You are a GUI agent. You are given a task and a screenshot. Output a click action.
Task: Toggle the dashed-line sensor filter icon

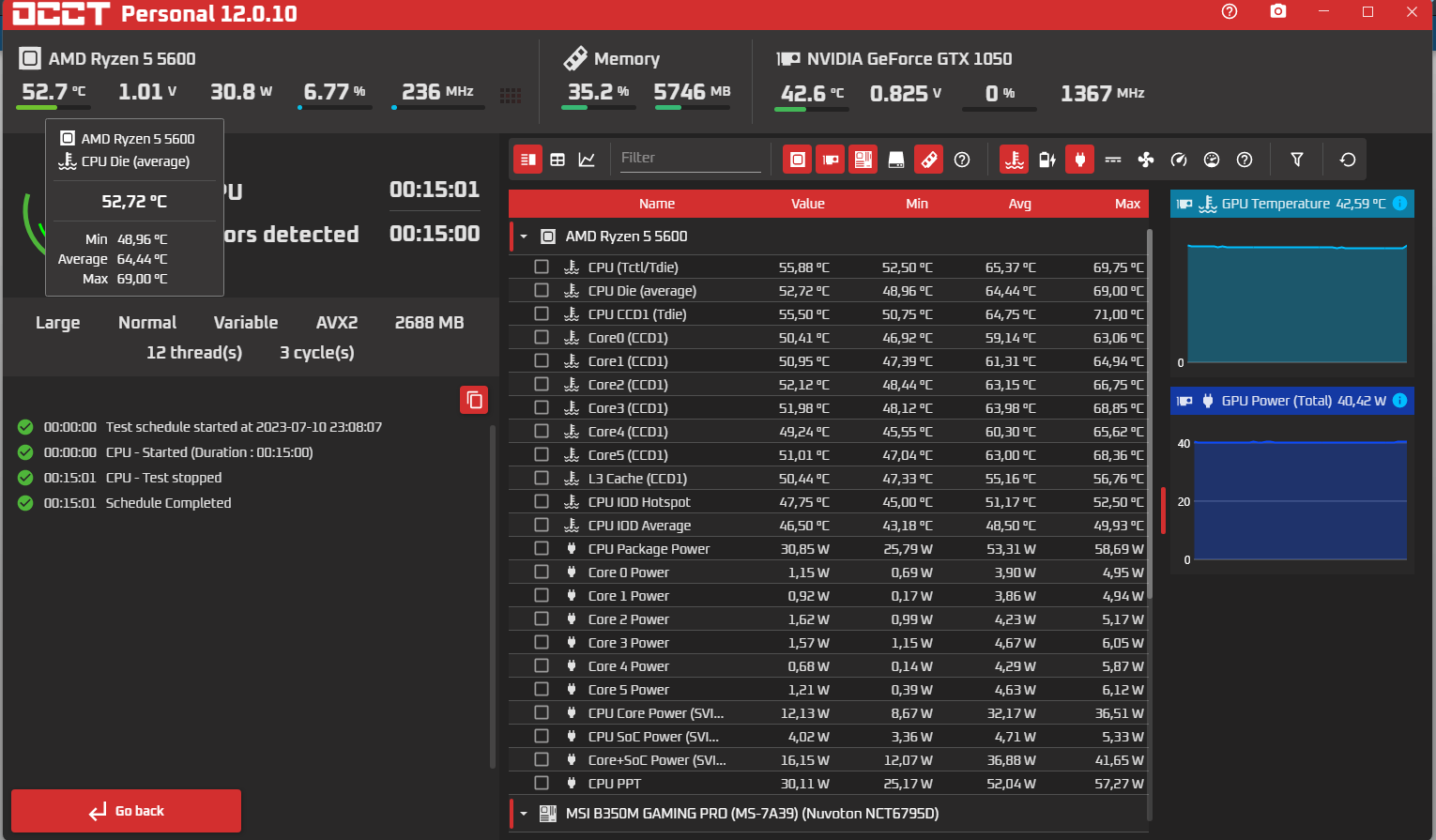[1113, 160]
